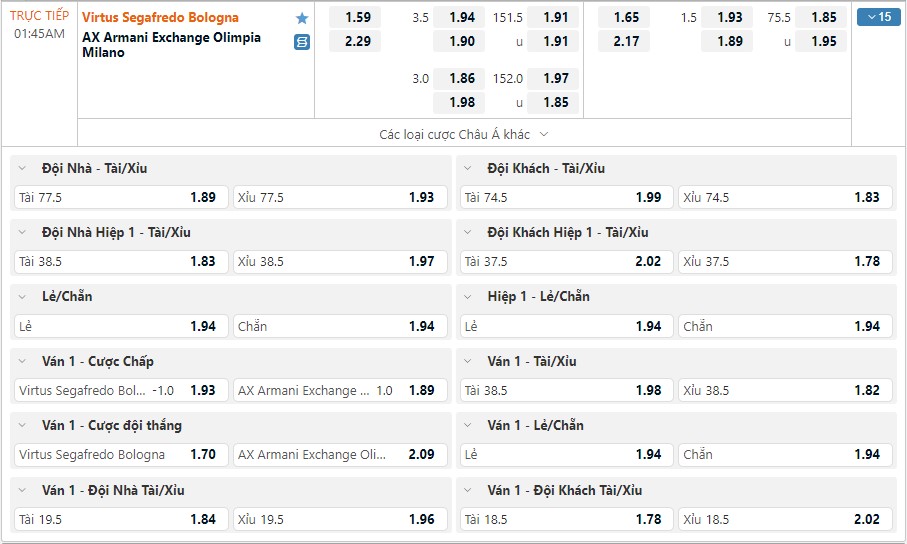Collapse the Lẻ/Chẵn section
Image resolution: width=907 pixels, height=544 pixels.
22,297
